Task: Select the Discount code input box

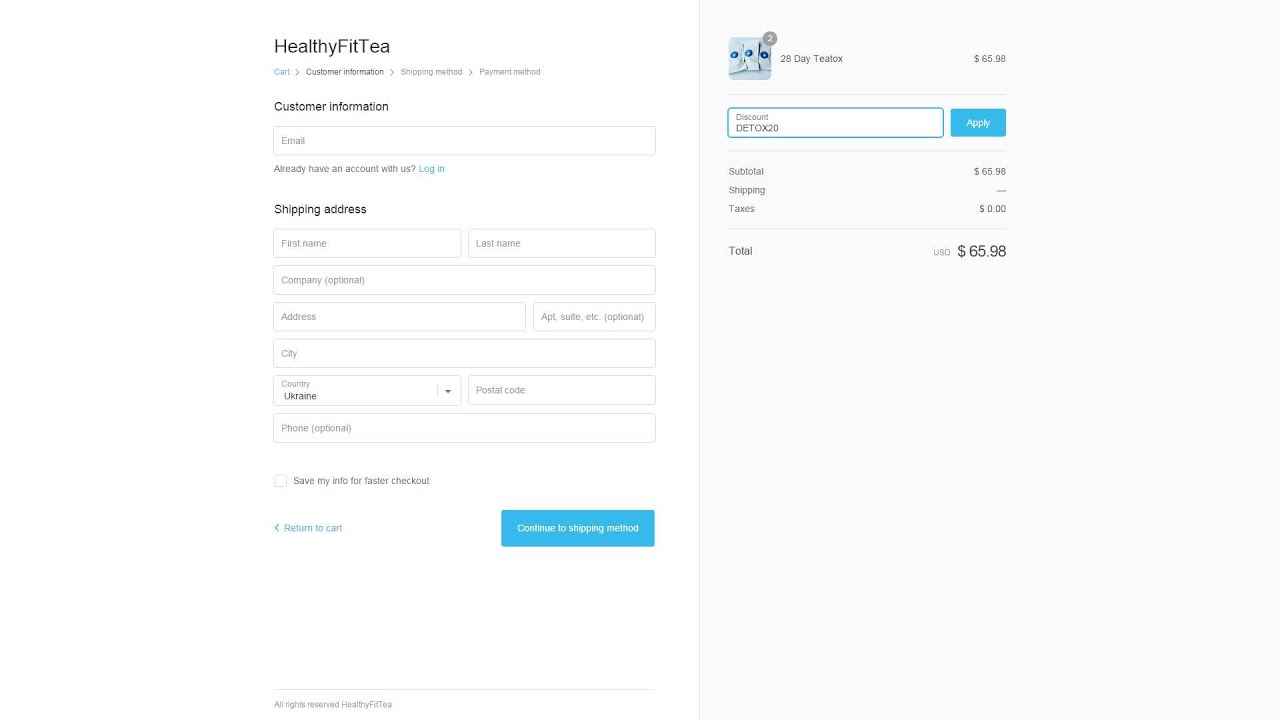Action: tap(835, 123)
